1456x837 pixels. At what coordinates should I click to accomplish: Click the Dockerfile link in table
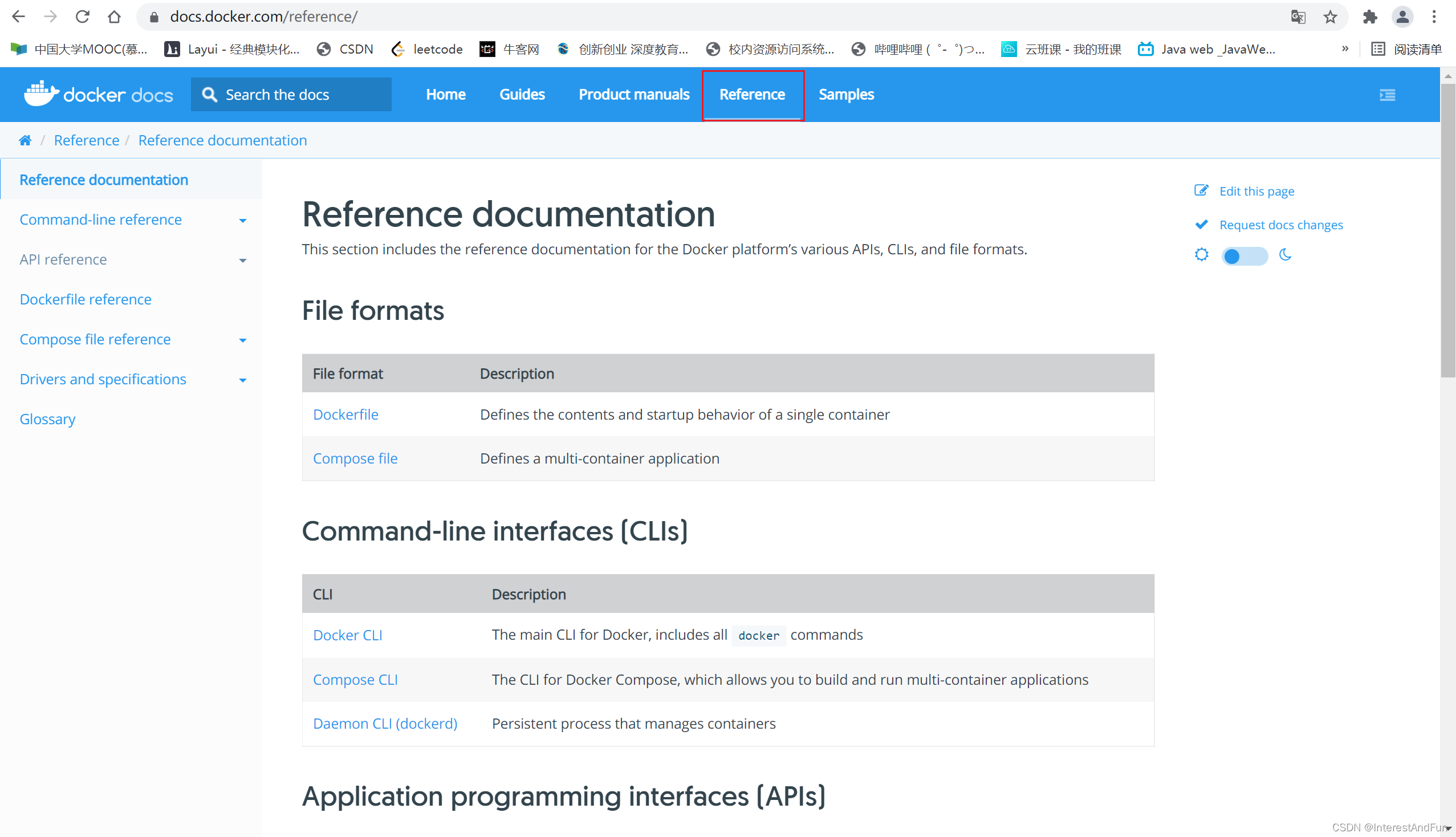pos(345,415)
